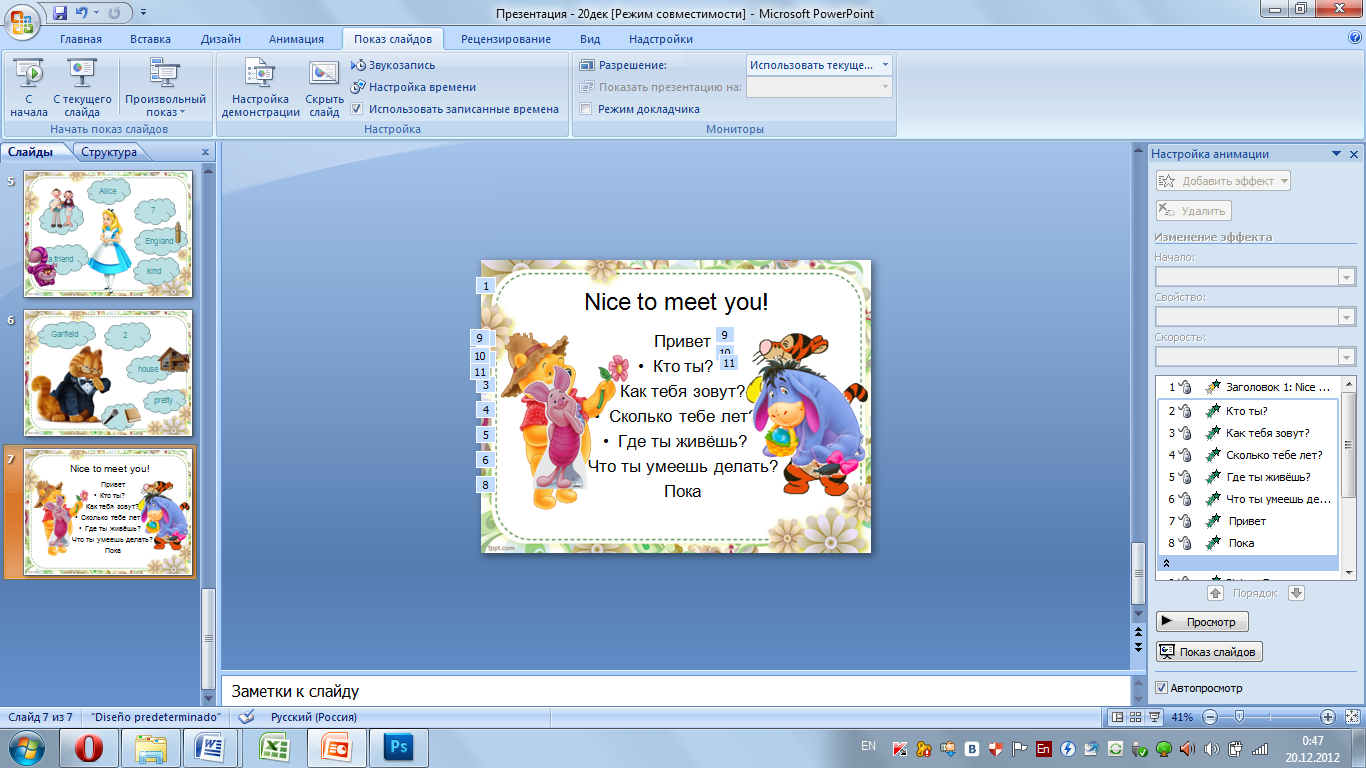Click Добавить эффект dropdown button
The image size is (1366, 768).
pos(1223,181)
